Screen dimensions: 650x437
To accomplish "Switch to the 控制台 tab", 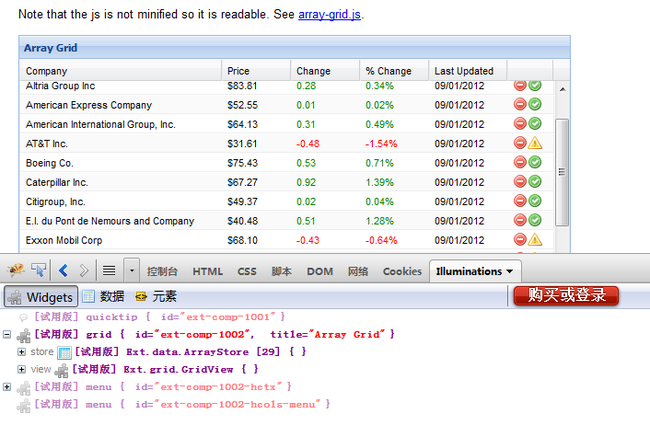I will pos(162,272).
